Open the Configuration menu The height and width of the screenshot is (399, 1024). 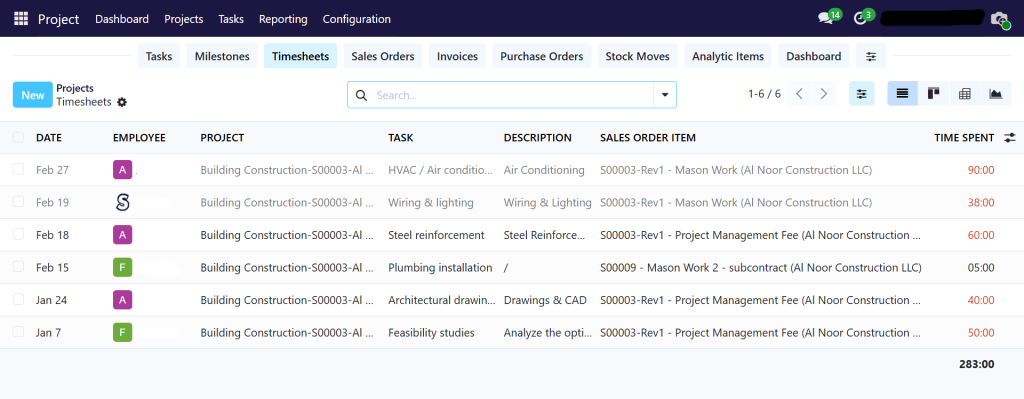coord(357,19)
